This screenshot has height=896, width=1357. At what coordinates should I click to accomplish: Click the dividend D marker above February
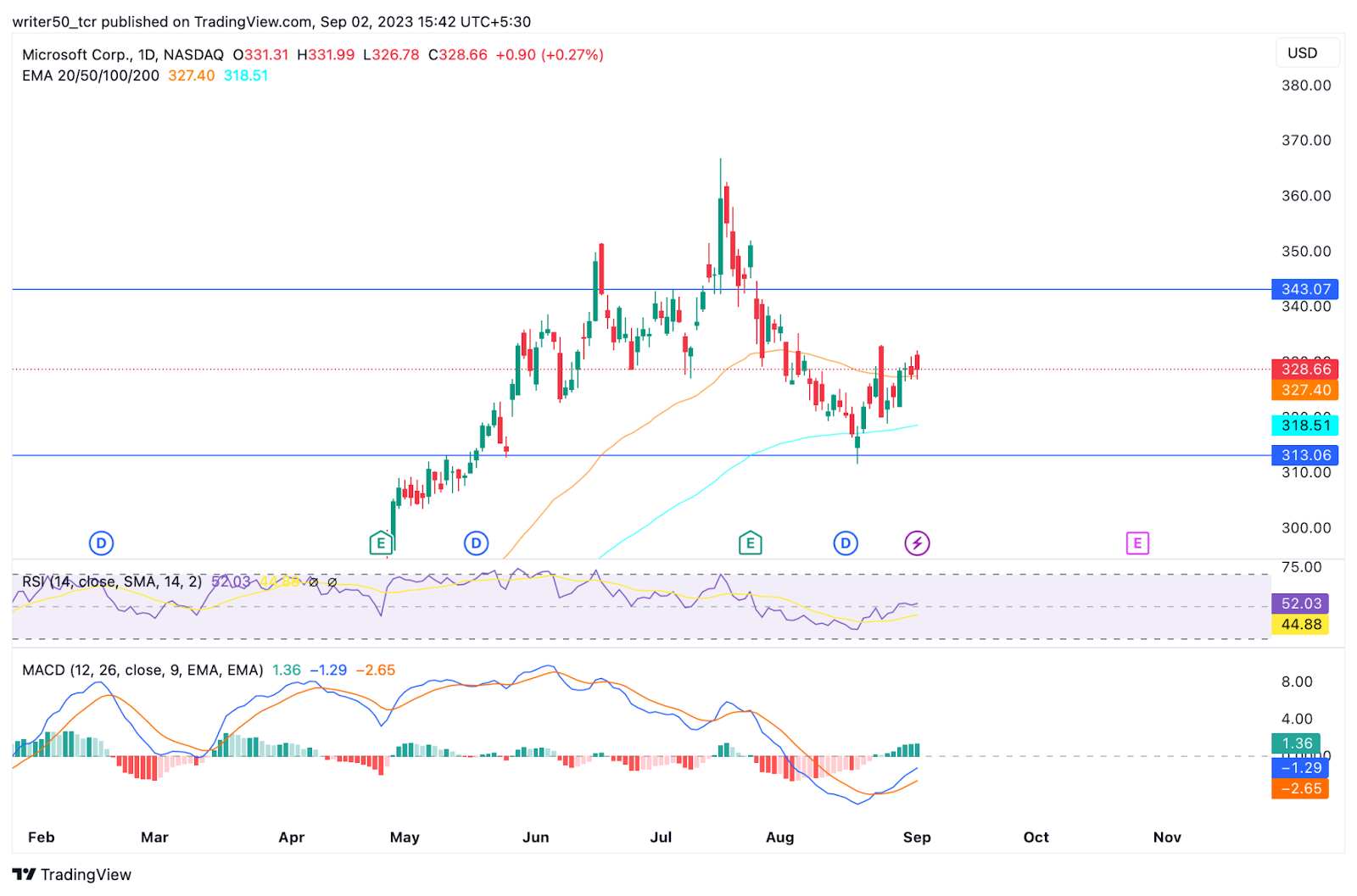click(101, 543)
